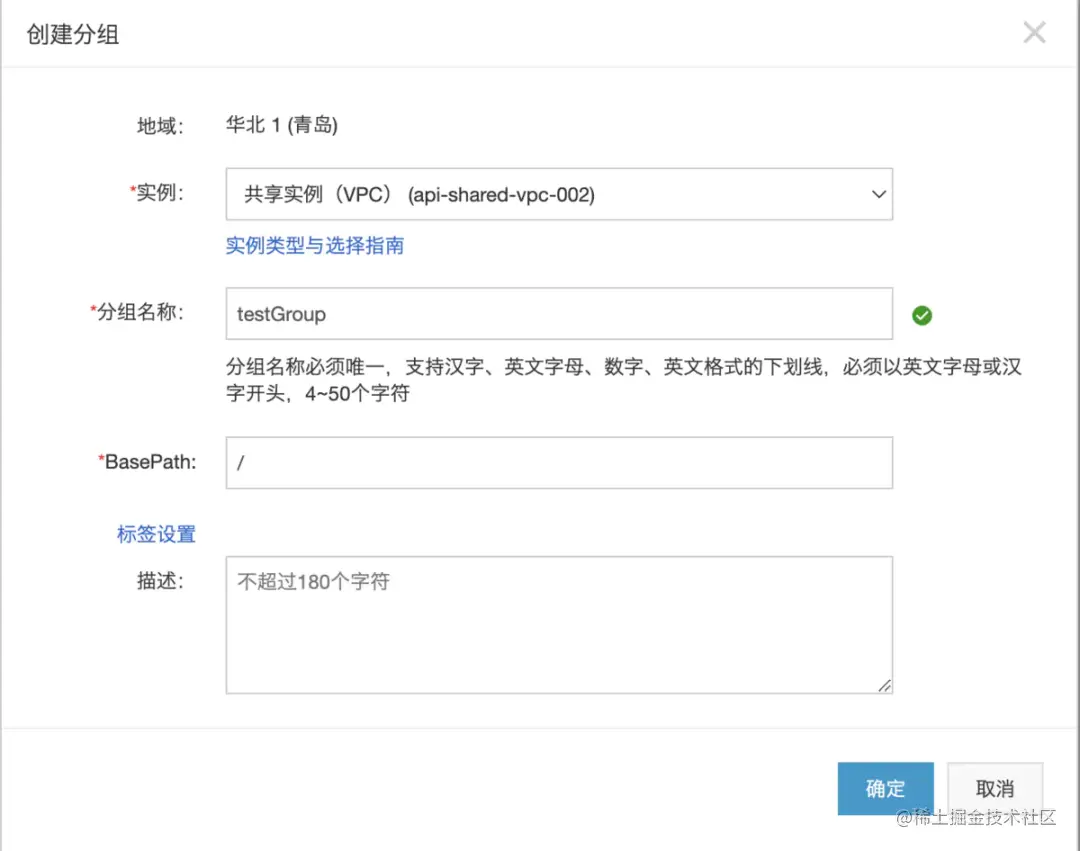Close the 创建分组 dialog
This screenshot has width=1080, height=851.
(1034, 32)
